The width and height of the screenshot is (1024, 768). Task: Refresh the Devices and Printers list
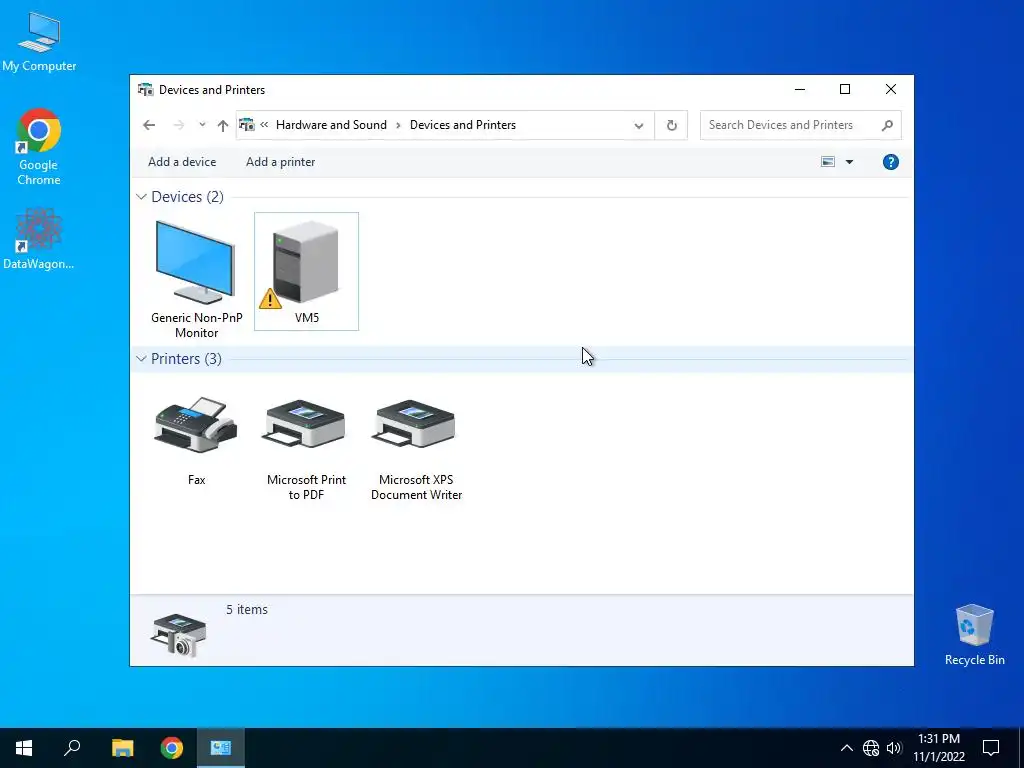671,125
